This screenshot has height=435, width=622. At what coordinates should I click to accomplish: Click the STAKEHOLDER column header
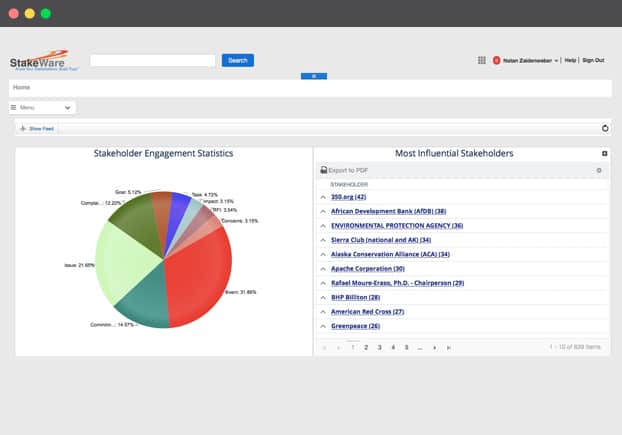click(x=349, y=185)
